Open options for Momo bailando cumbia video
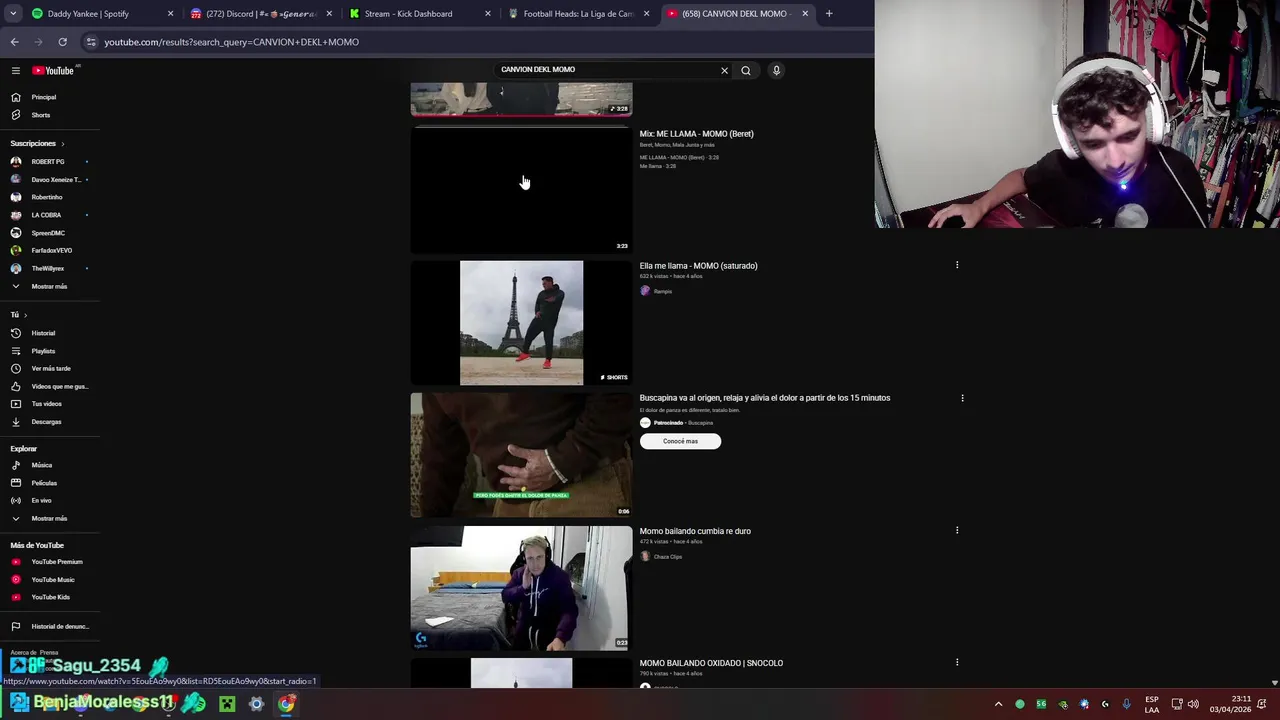Image resolution: width=1280 pixels, height=720 pixels. pyautogui.click(x=957, y=530)
